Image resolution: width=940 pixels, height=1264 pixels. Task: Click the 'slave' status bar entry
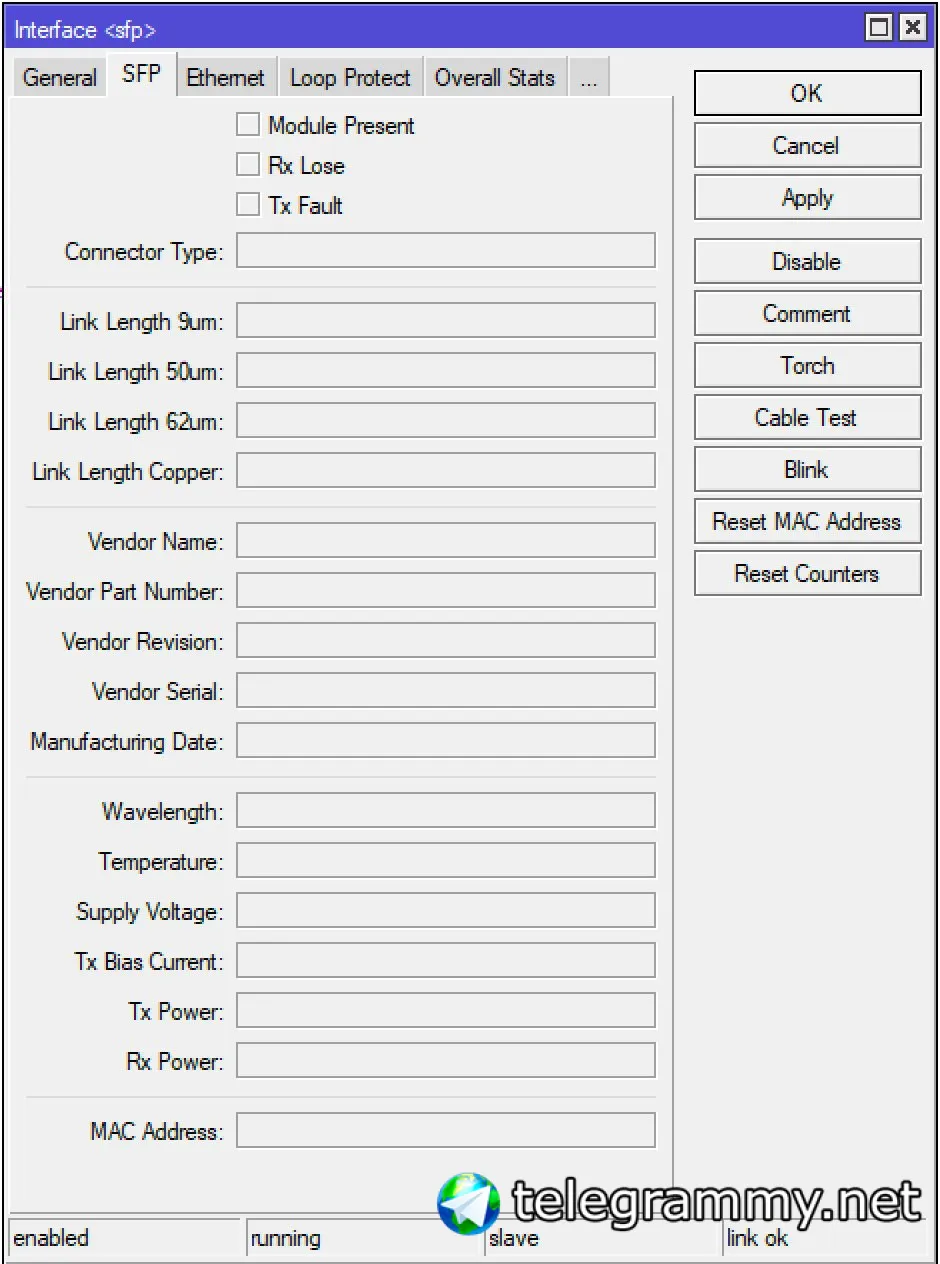tap(603, 1238)
